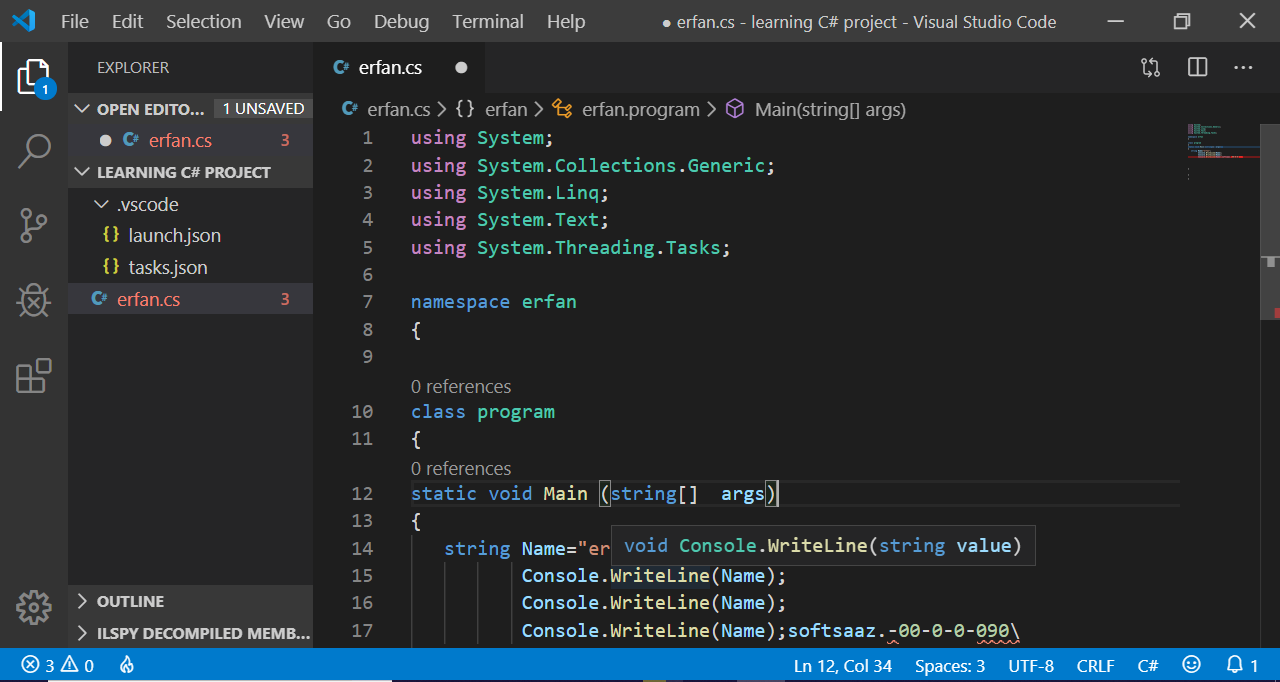Click the C# file icon in breadcrumb

pos(350,109)
